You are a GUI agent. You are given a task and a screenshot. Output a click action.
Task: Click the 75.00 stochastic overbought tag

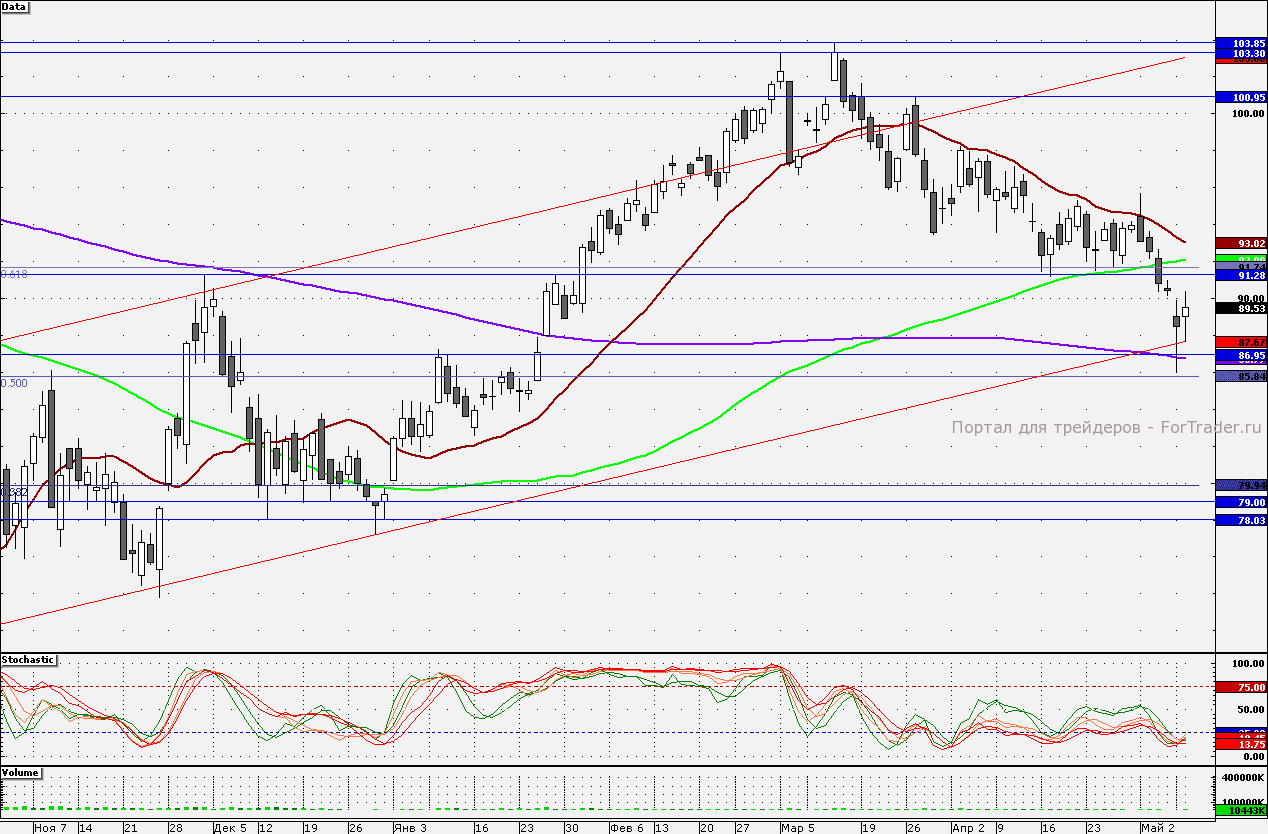coord(1240,687)
